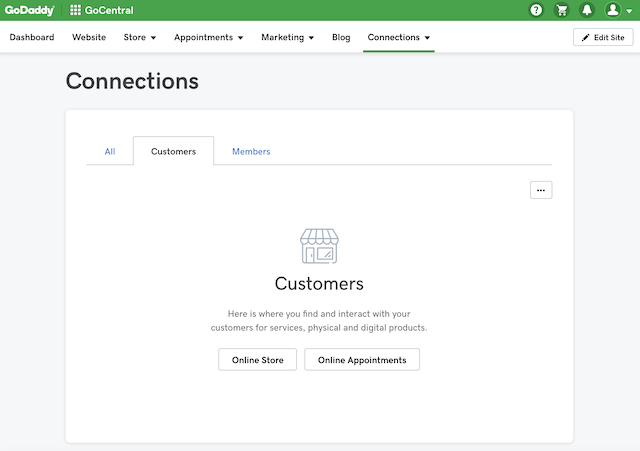The image size is (640, 451).
Task: Select the Customers tab
Action: (x=173, y=151)
